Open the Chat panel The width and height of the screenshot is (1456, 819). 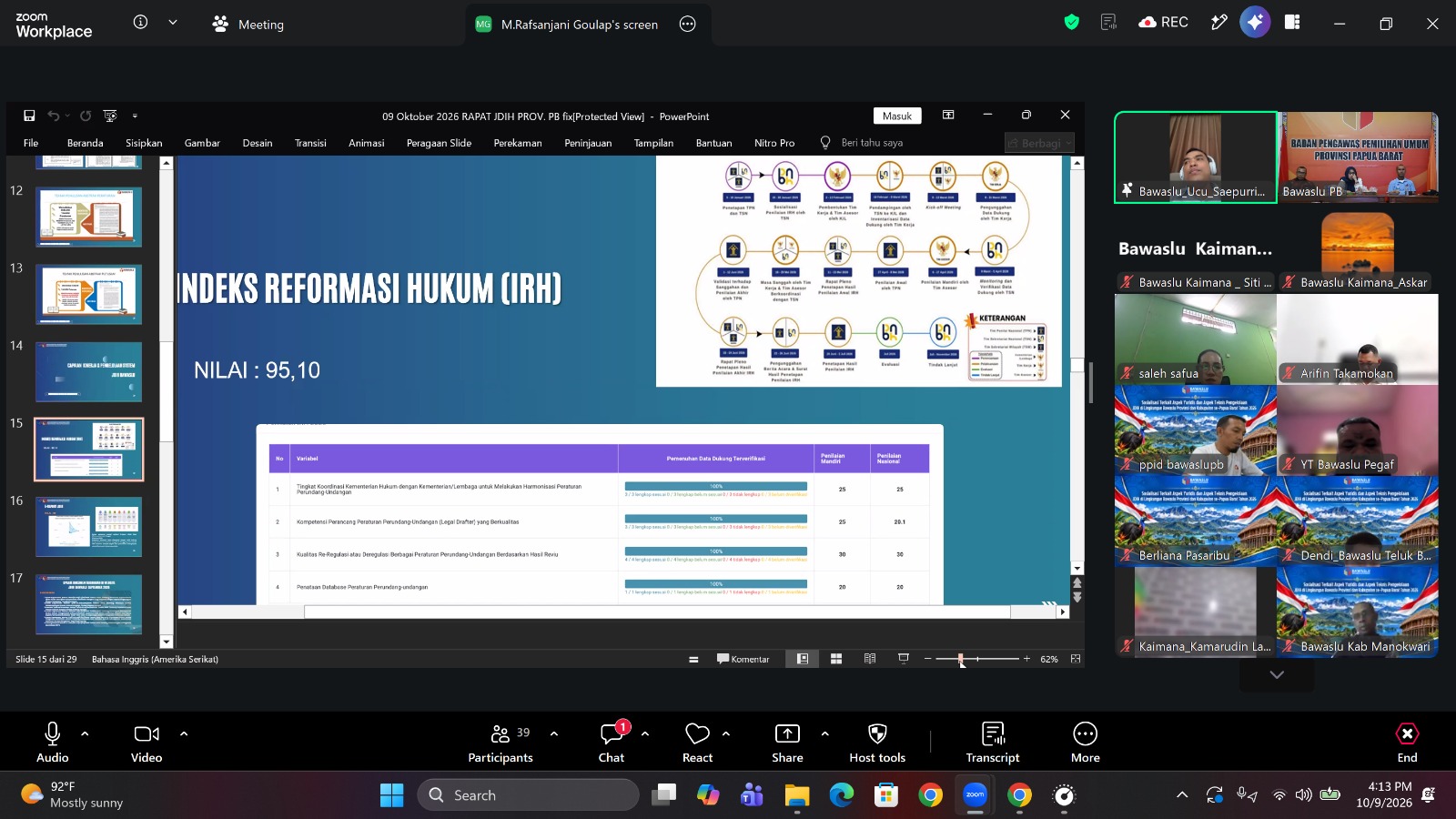(x=612, y=742)
